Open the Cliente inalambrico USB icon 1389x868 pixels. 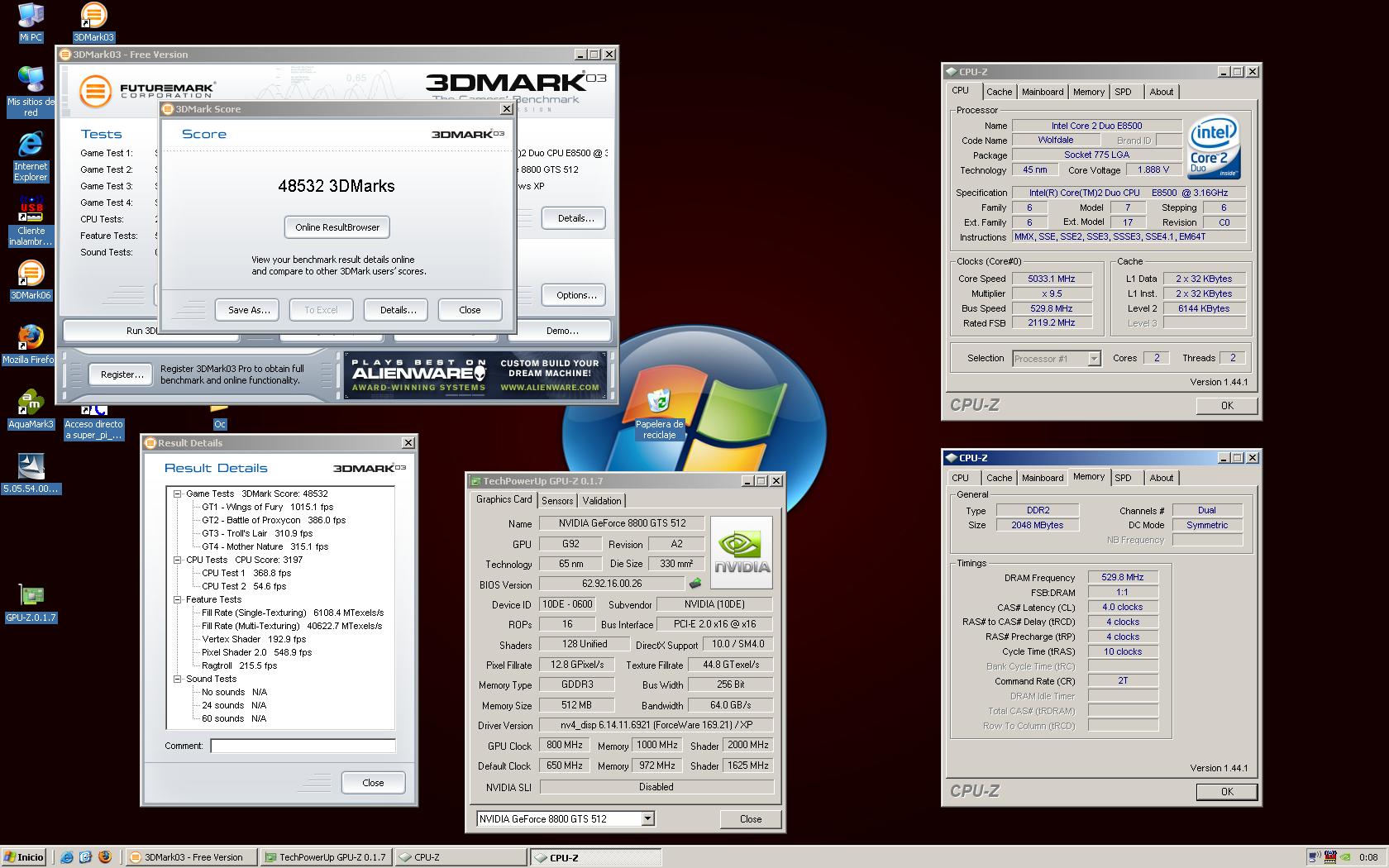[31, 221]
